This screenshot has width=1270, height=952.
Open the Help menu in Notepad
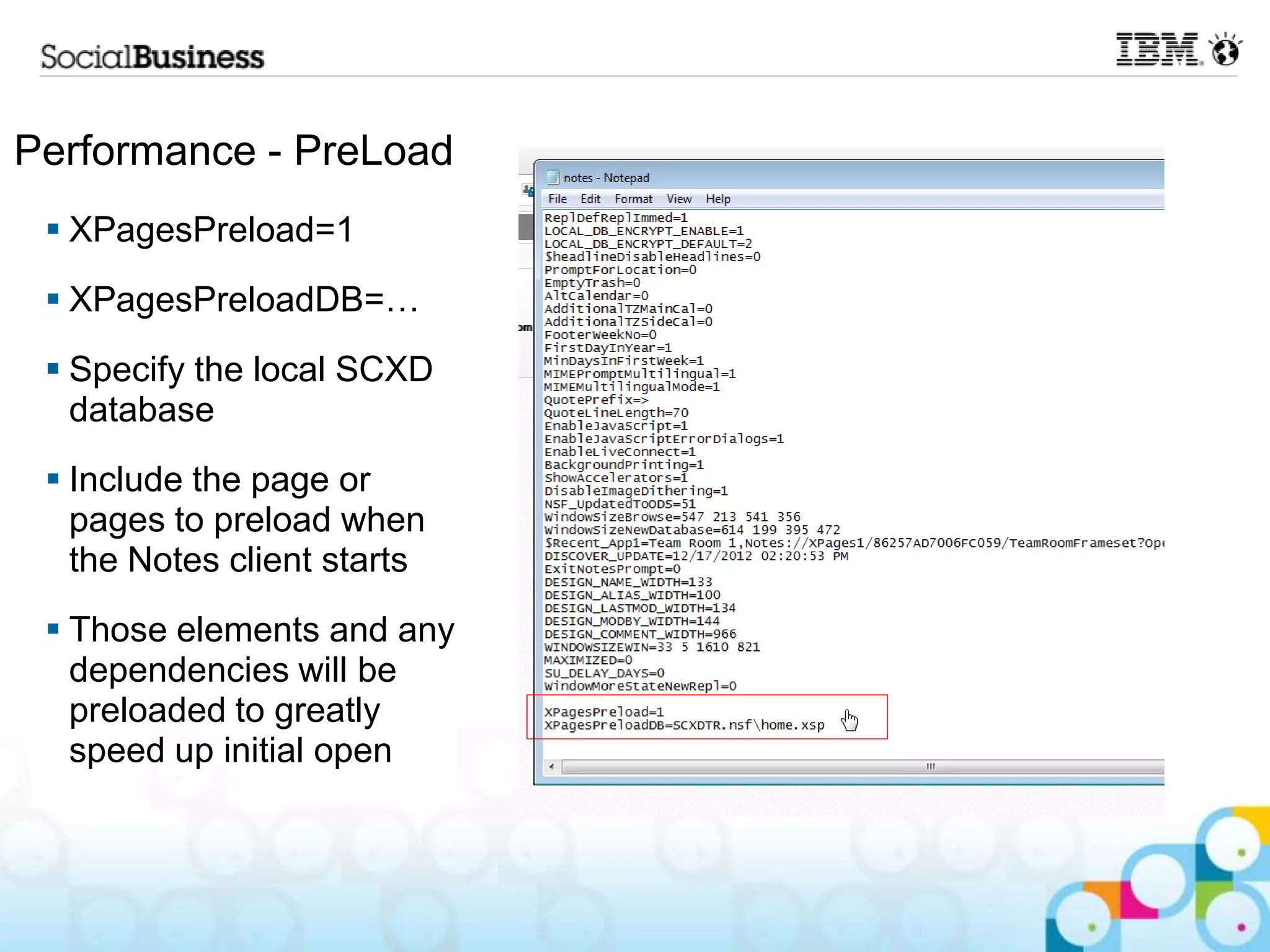718,199
